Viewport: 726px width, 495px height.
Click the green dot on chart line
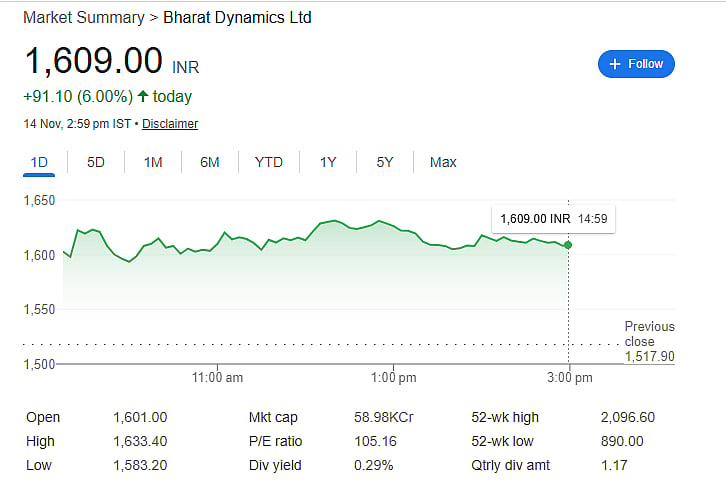coord(568,245)
